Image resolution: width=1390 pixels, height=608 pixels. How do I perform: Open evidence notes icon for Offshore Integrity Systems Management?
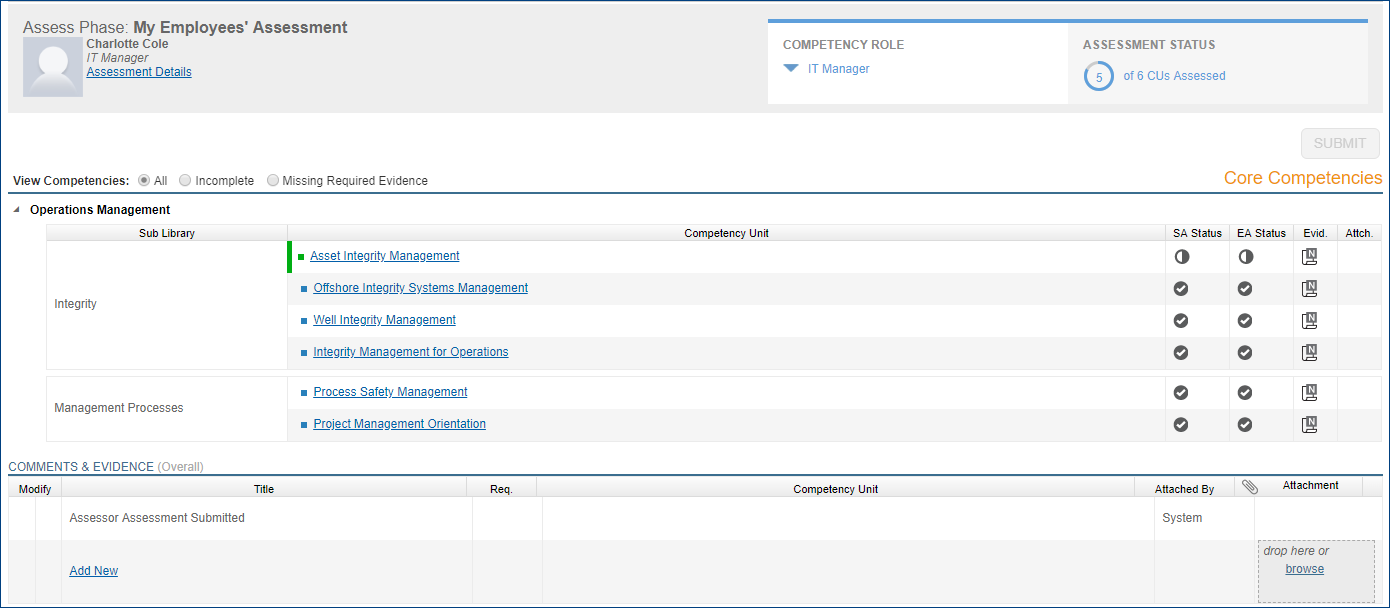(1309, 289)
